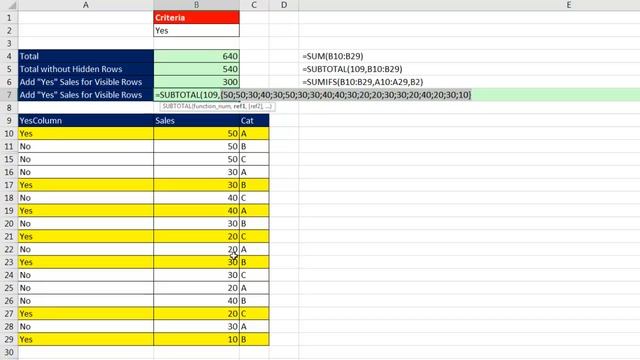Select sales value 50 in row 15
This screenshot has width=640, height=360.
point(196,159)
